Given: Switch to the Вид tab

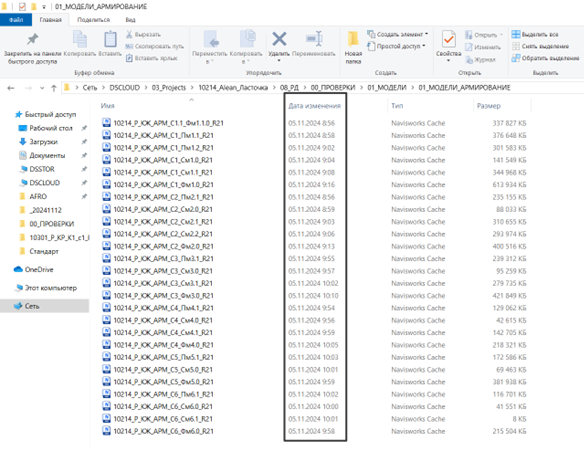Looking at the screenshot, I should [130, 20].
